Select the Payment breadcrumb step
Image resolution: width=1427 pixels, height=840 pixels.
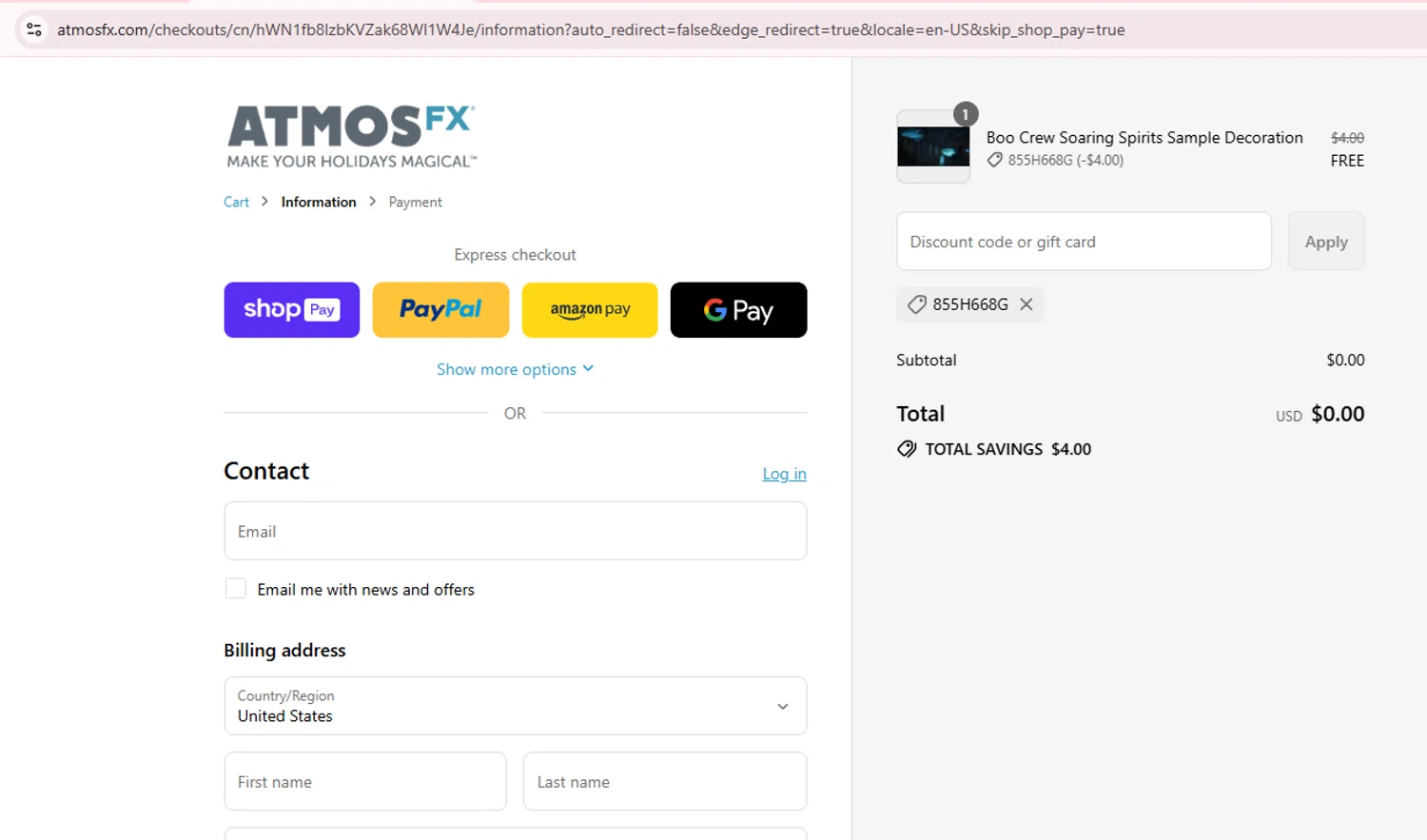415,202
